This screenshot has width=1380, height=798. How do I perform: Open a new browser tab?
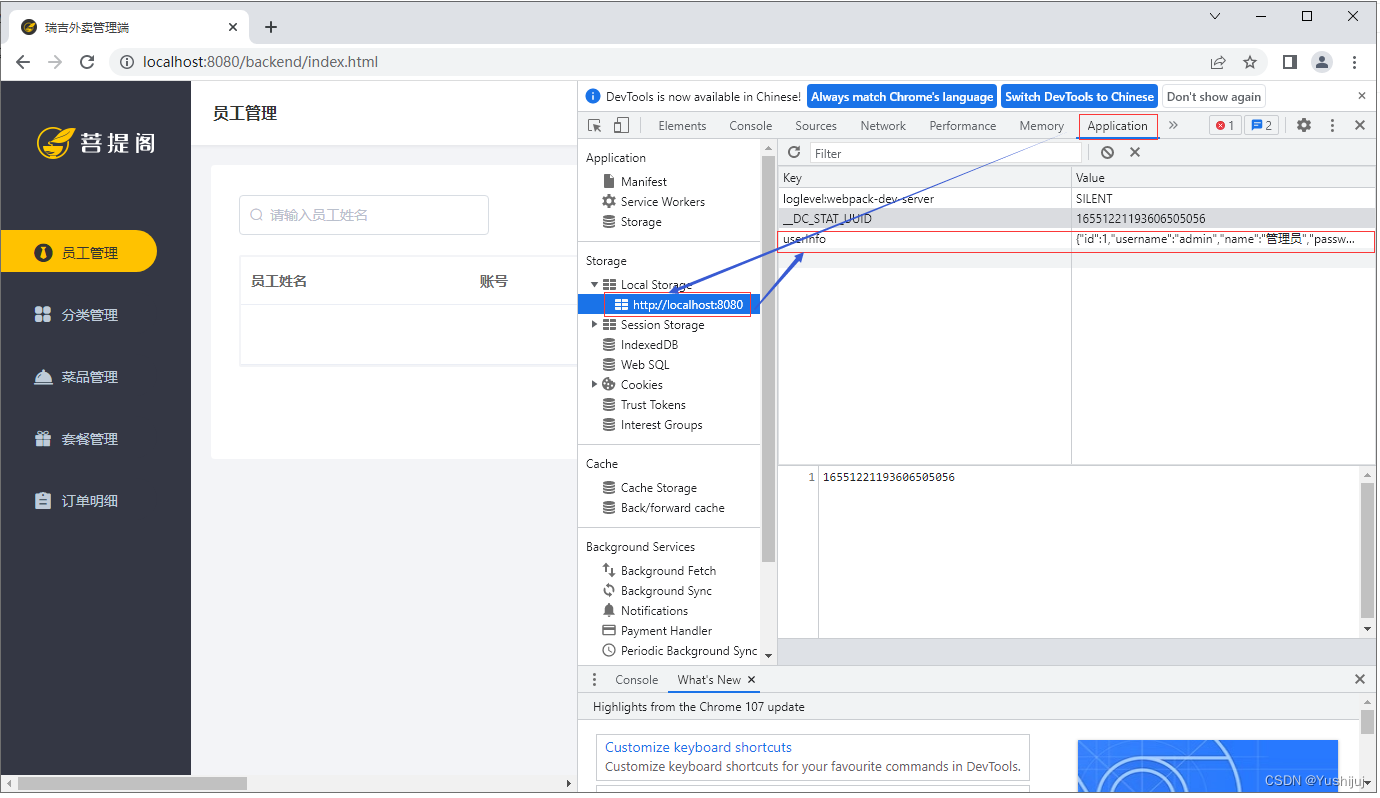click(271, 27)
